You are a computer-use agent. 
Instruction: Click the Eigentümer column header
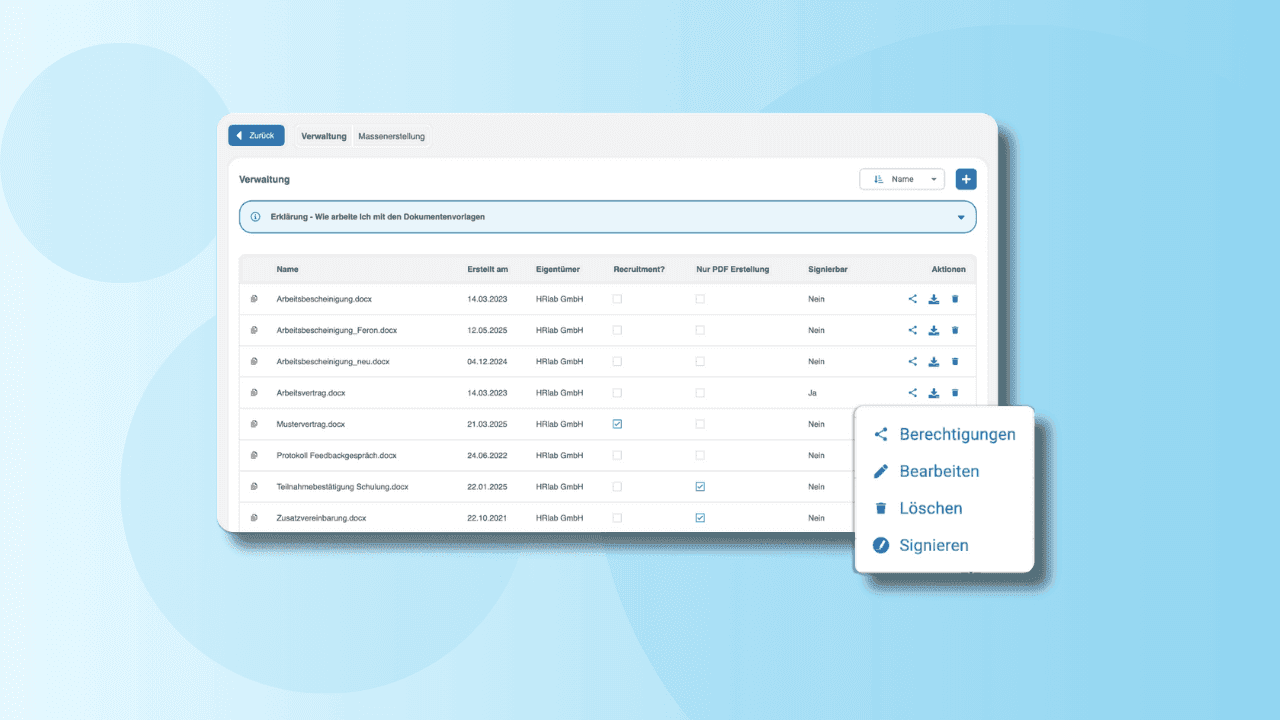(558, 269)
